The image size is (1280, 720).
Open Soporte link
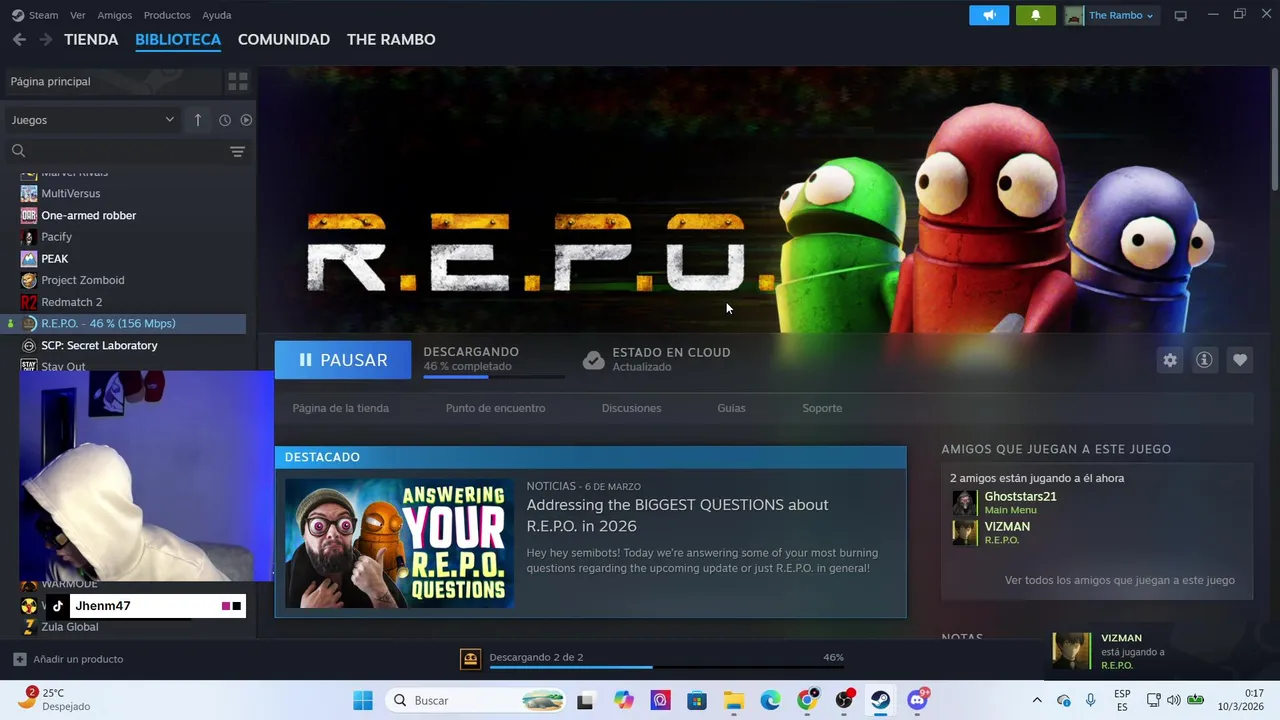tap(822, 408)
